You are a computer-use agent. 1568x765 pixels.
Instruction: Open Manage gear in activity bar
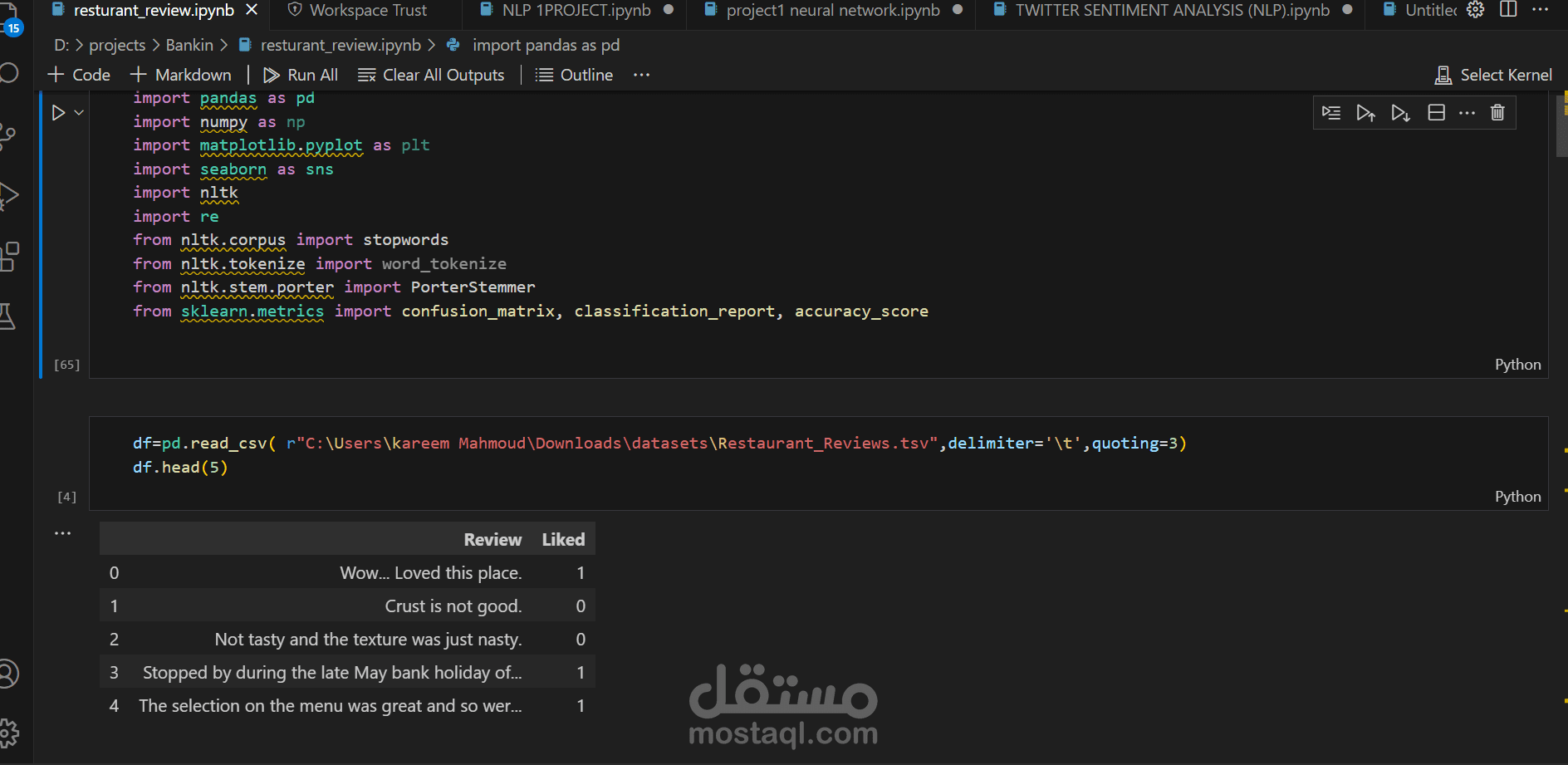pos(8,733)
